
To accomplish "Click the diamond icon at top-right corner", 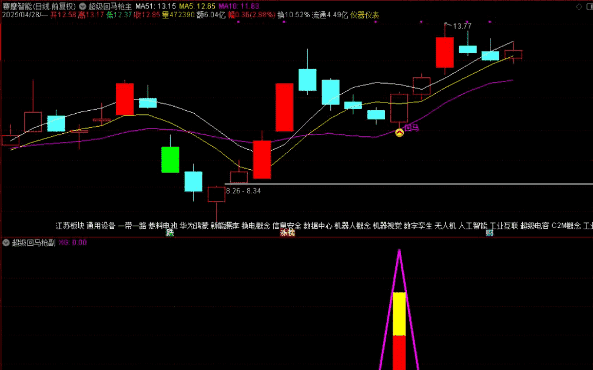I will [x=579, y=6].
